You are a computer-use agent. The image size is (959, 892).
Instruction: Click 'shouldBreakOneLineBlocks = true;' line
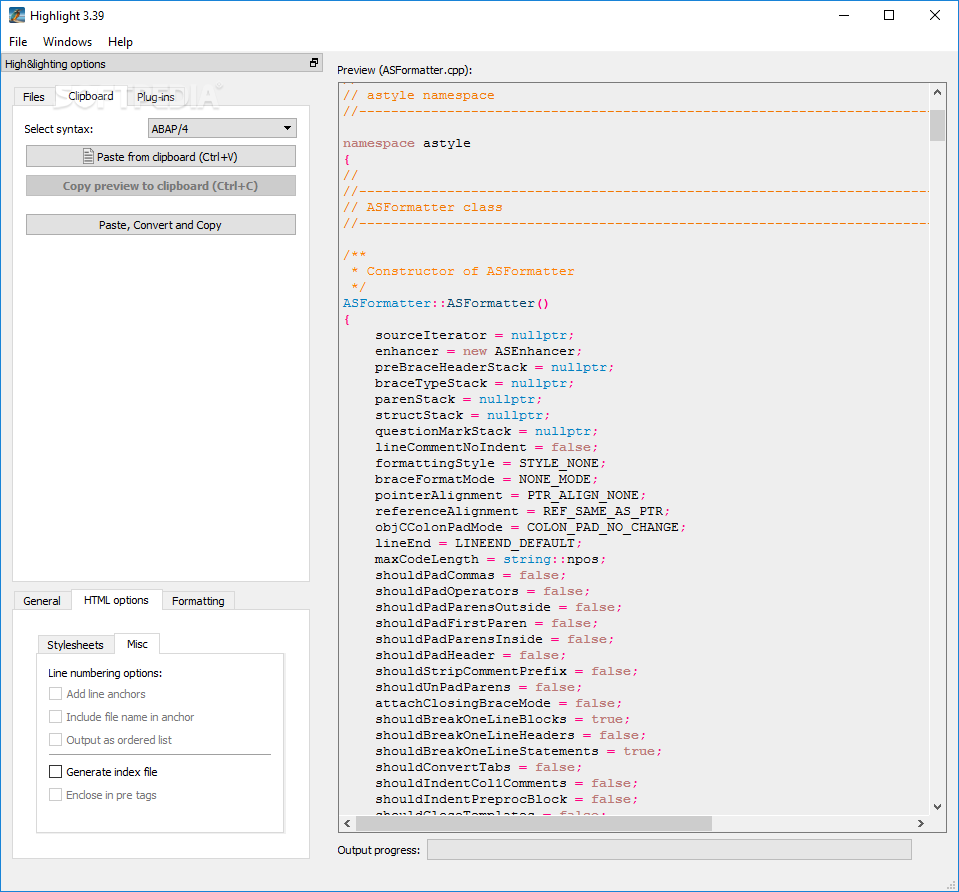pos(502,719)
